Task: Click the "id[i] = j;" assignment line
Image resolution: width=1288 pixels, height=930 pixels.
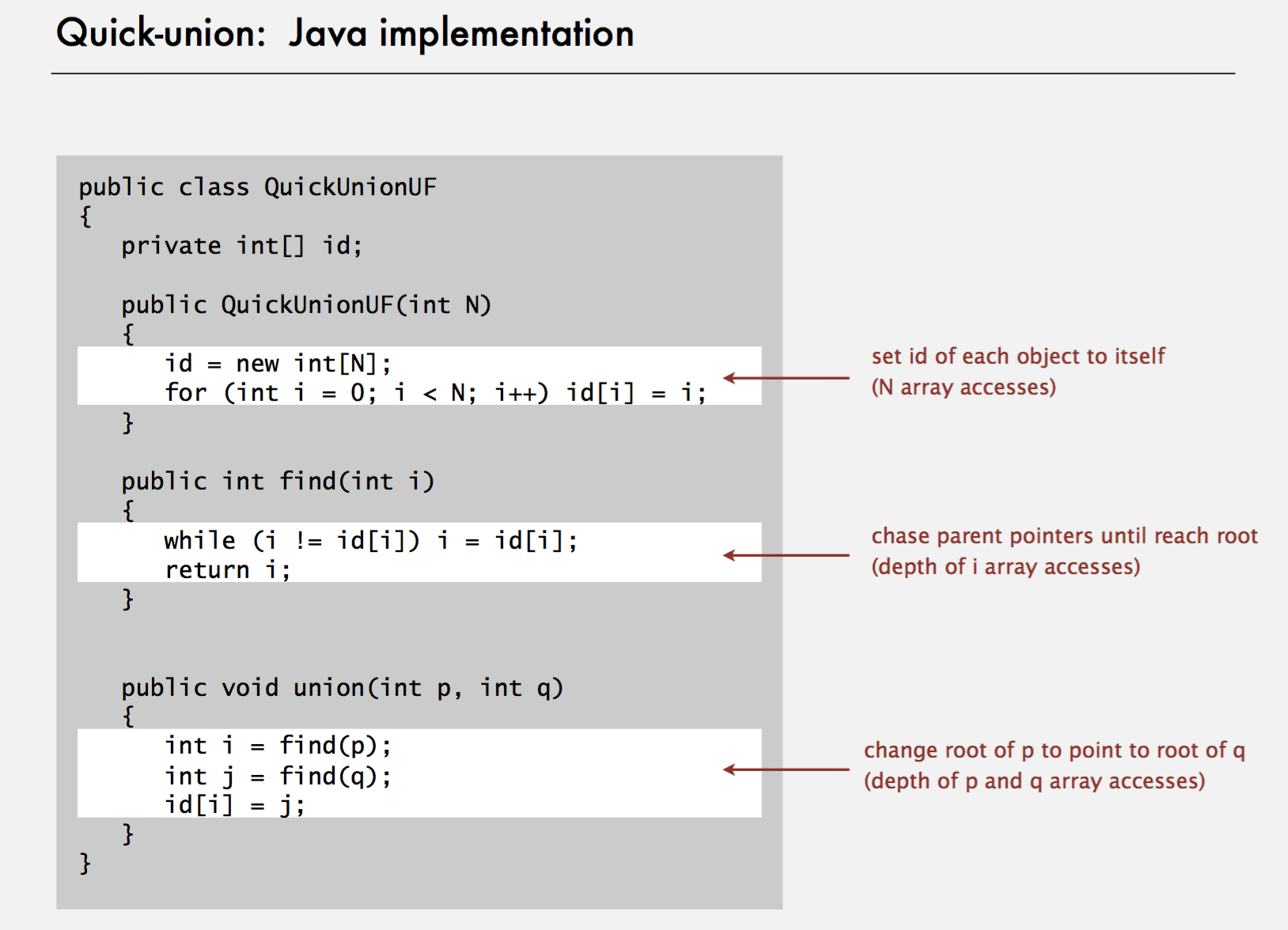Action: pyautogui.click(x=234, y=805)
